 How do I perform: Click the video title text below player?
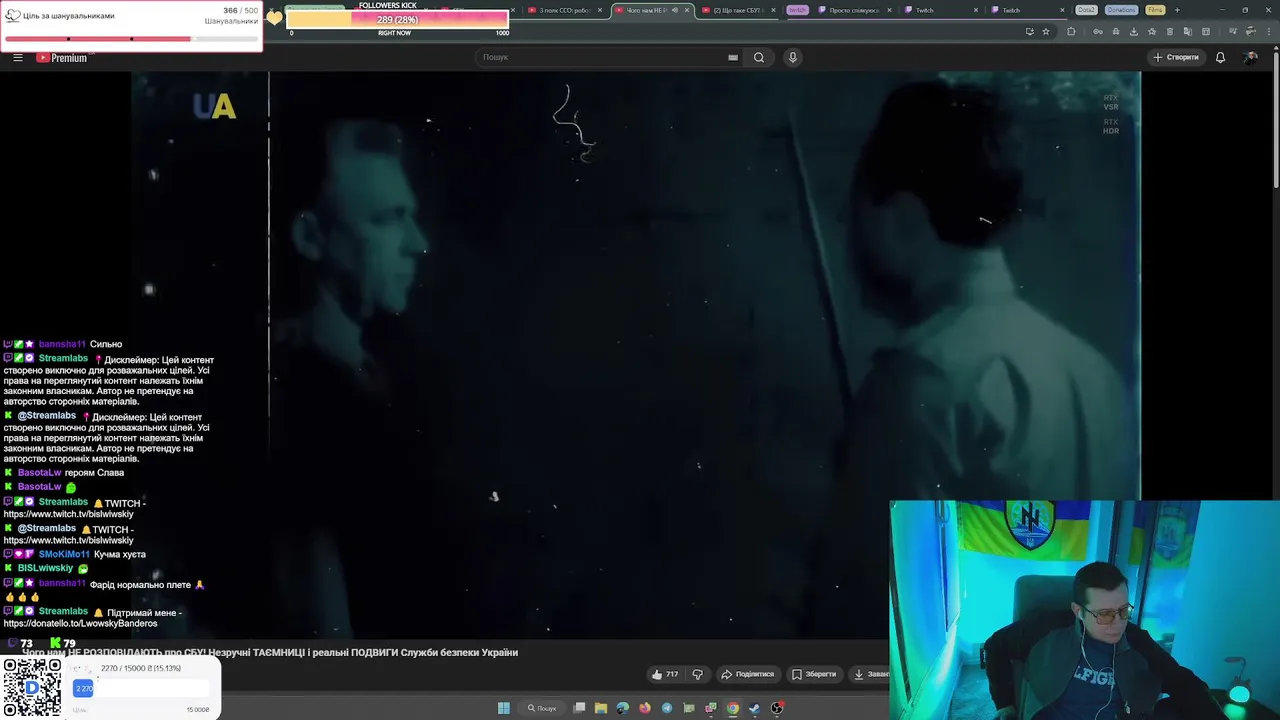coord(270,652)
